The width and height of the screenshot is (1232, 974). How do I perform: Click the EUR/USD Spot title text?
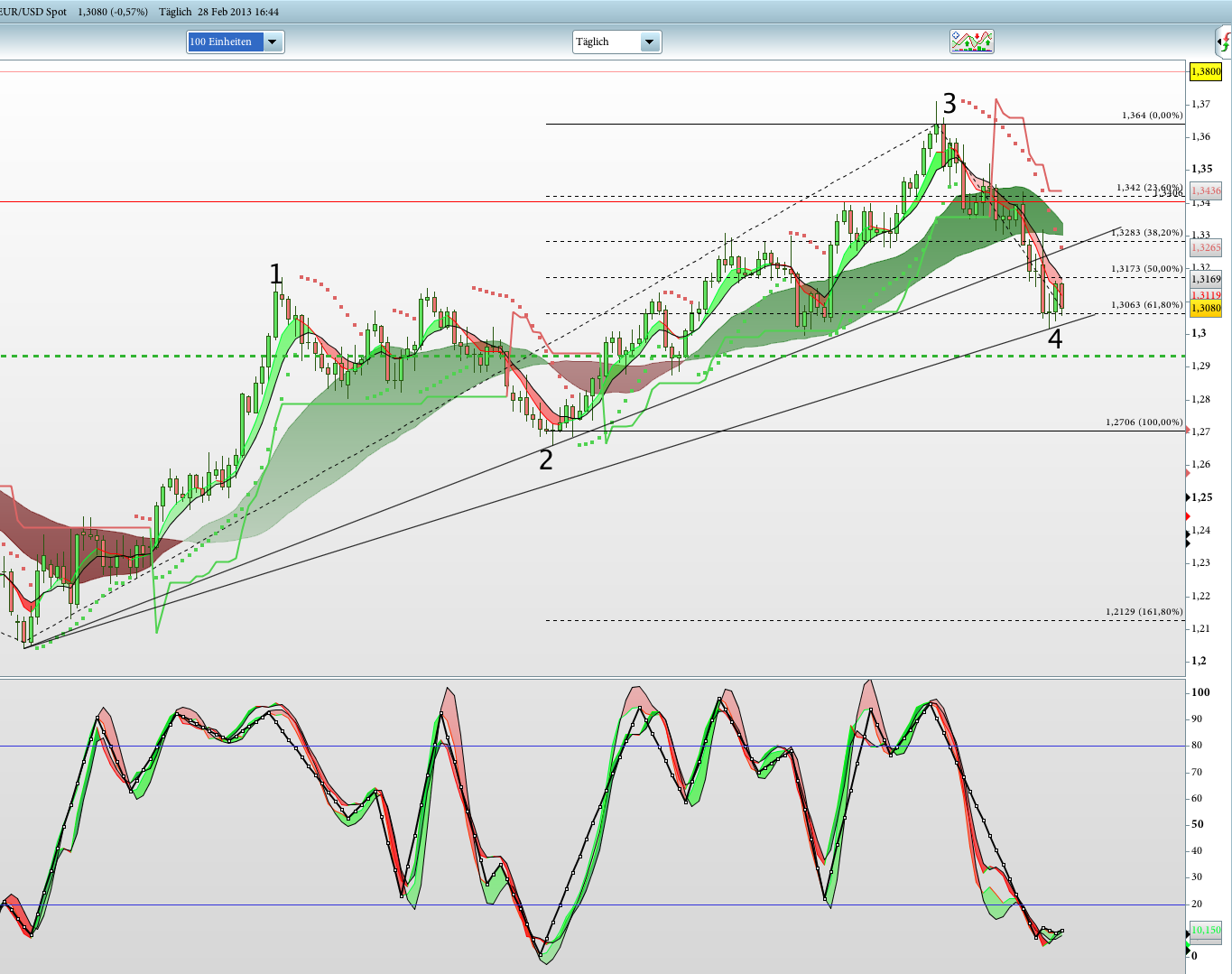(x=33, y=12)
